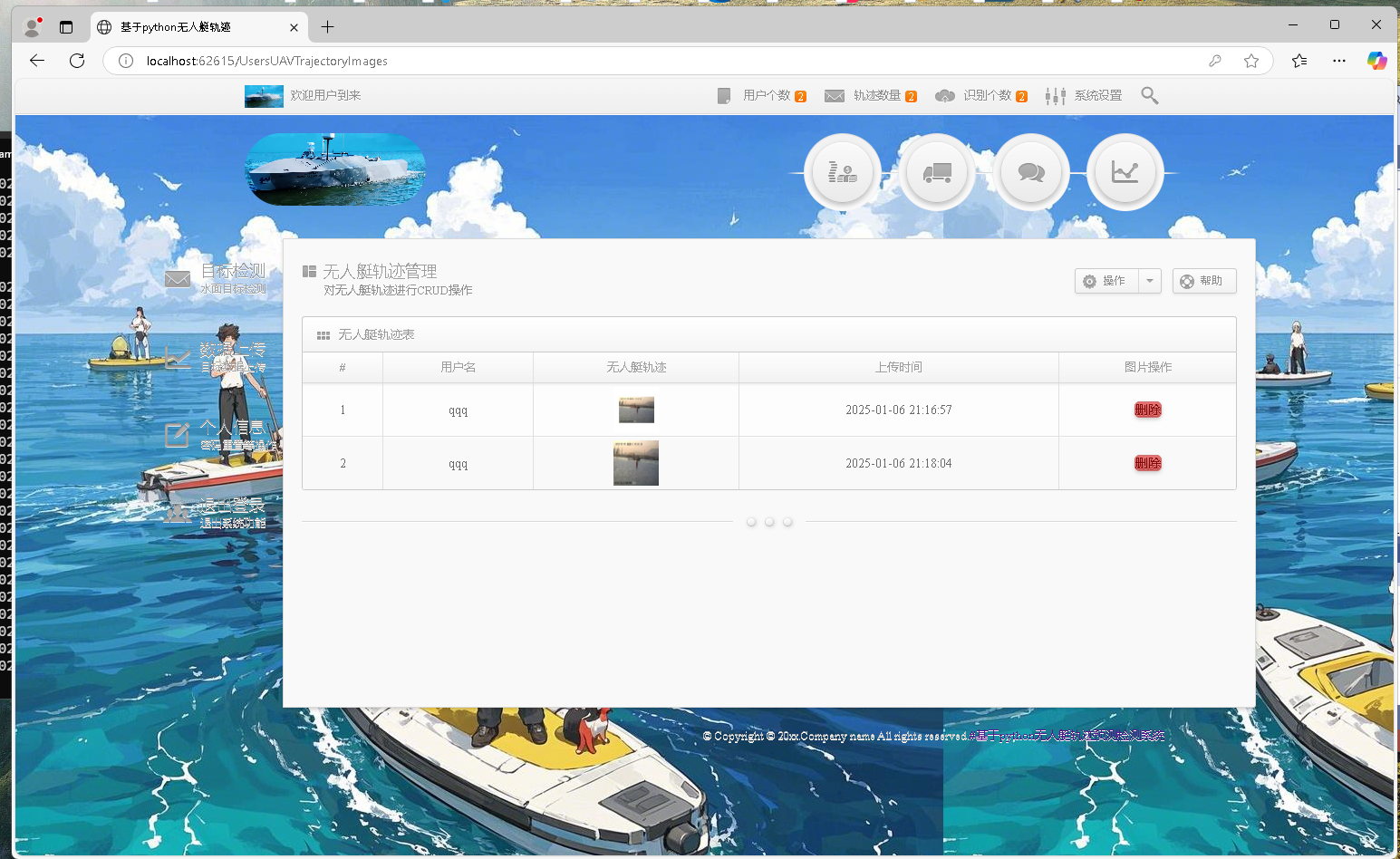Open 数据上传 in the left sidebar
The width and height of the screenshot is (1400, 859).
tap(217, 357)
